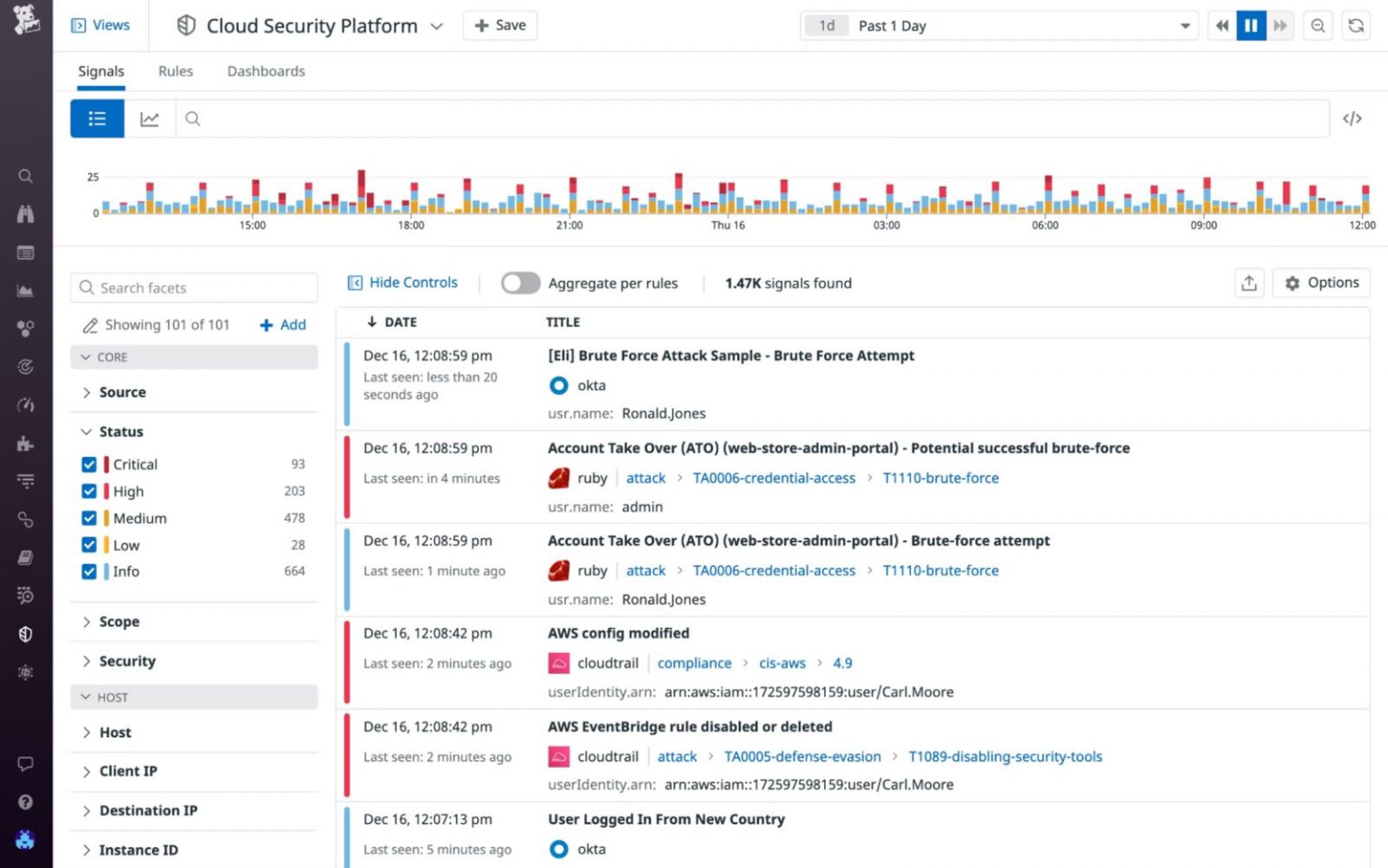Click the export icon above the signals list
This screenshot has height=868, width=1388.
(x=1250, y=283)
